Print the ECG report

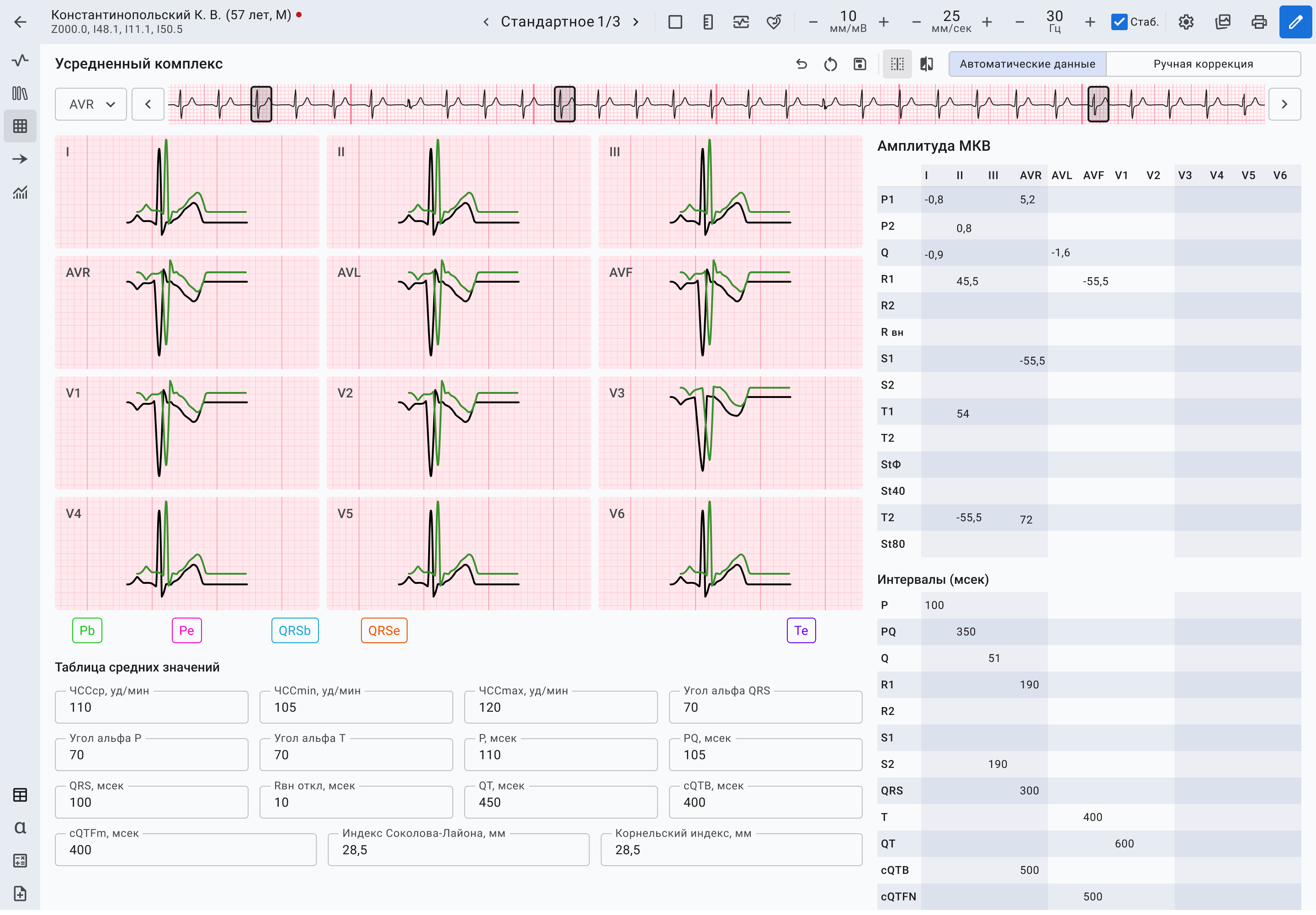pyautogui.click(x=1259, y=22)
